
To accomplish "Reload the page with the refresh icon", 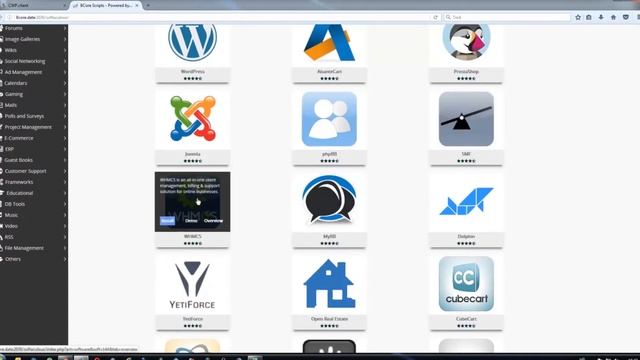I will coord(436,17).
